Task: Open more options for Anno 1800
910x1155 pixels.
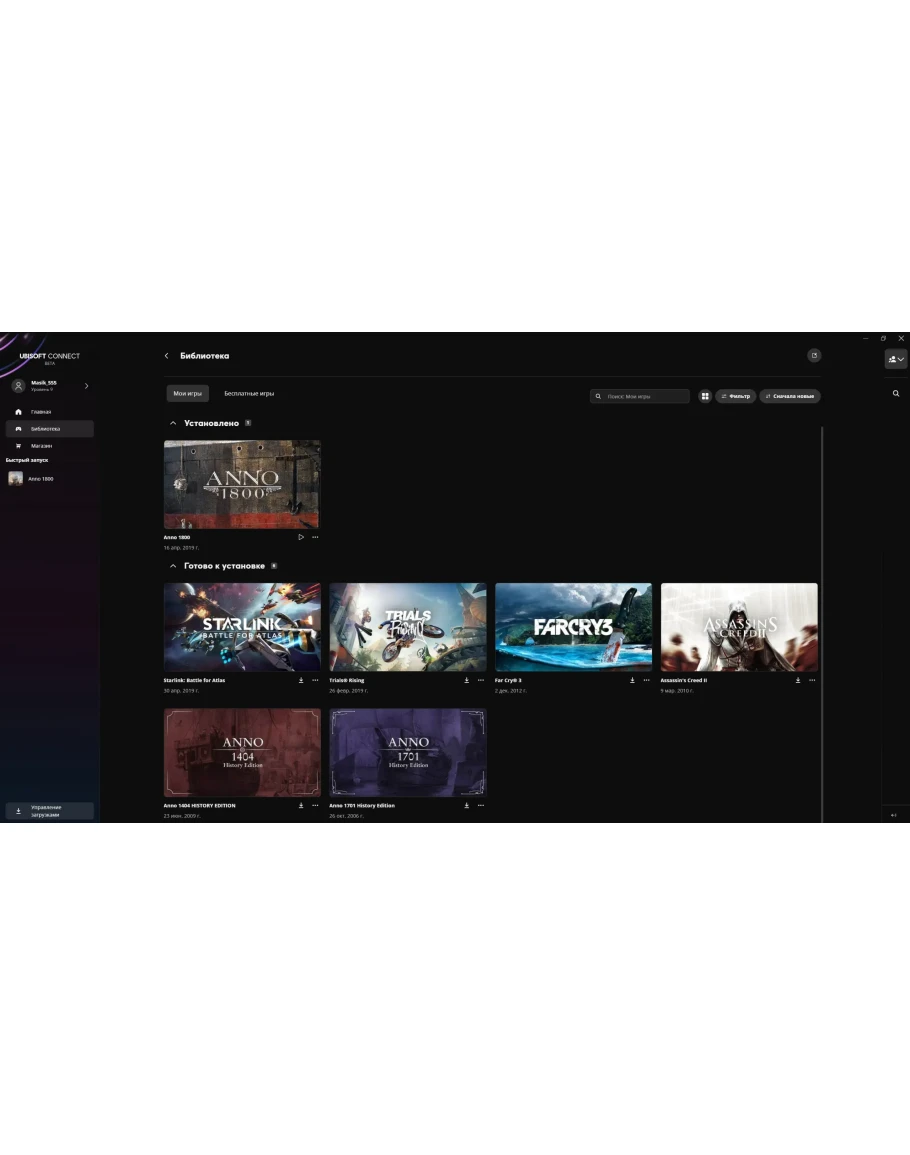Action: [315, 538]
